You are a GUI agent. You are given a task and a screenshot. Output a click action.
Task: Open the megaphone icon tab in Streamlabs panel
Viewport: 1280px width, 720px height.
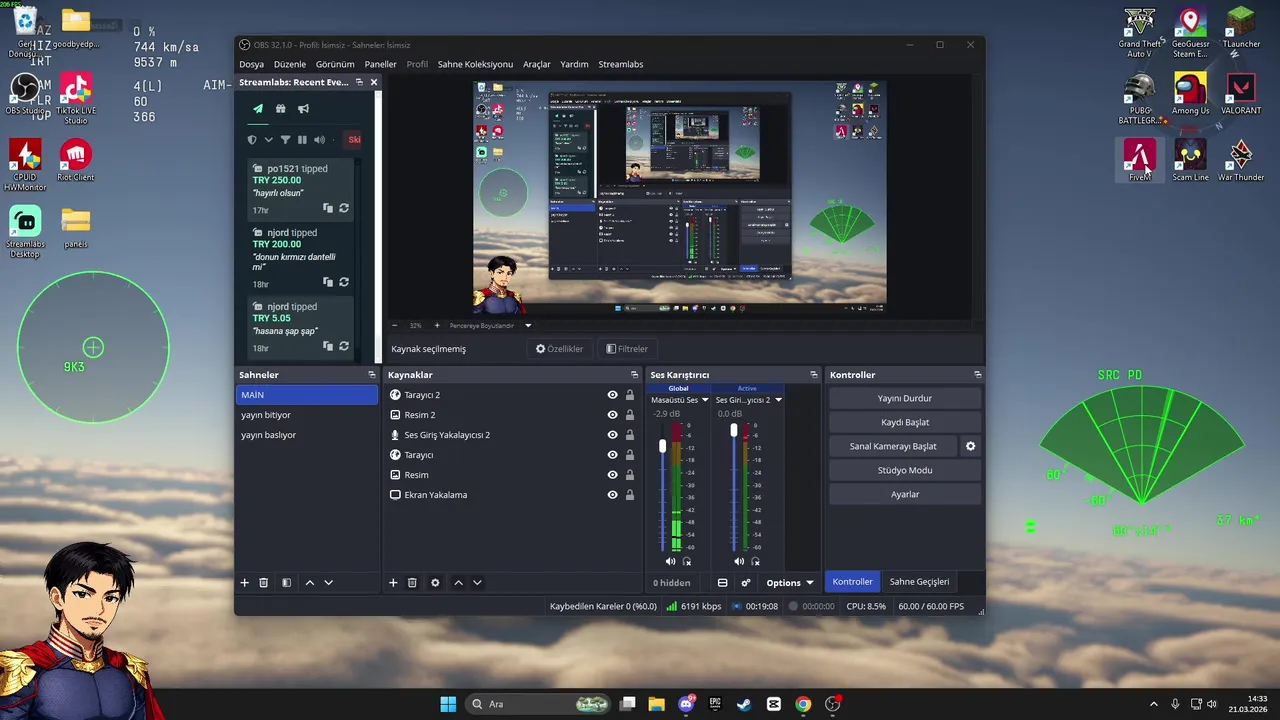303,109
